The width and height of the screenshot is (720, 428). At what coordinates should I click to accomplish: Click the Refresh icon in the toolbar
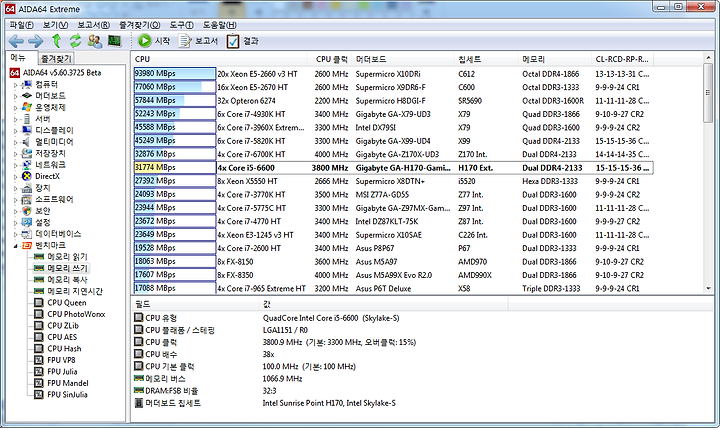click(x=75, y=41)
